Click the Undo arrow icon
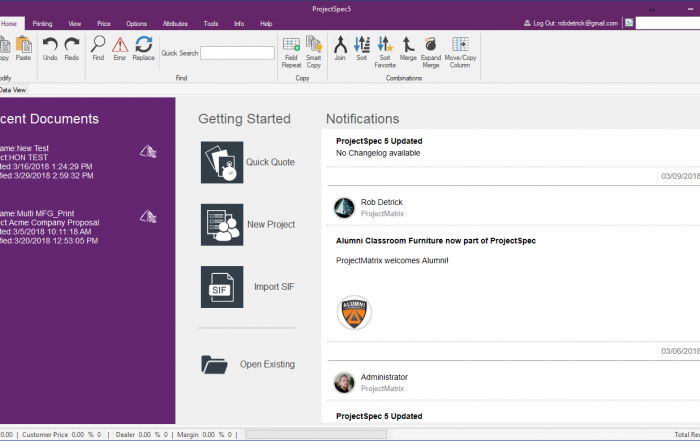The image size is (700, 441). [x=50, y=44]
